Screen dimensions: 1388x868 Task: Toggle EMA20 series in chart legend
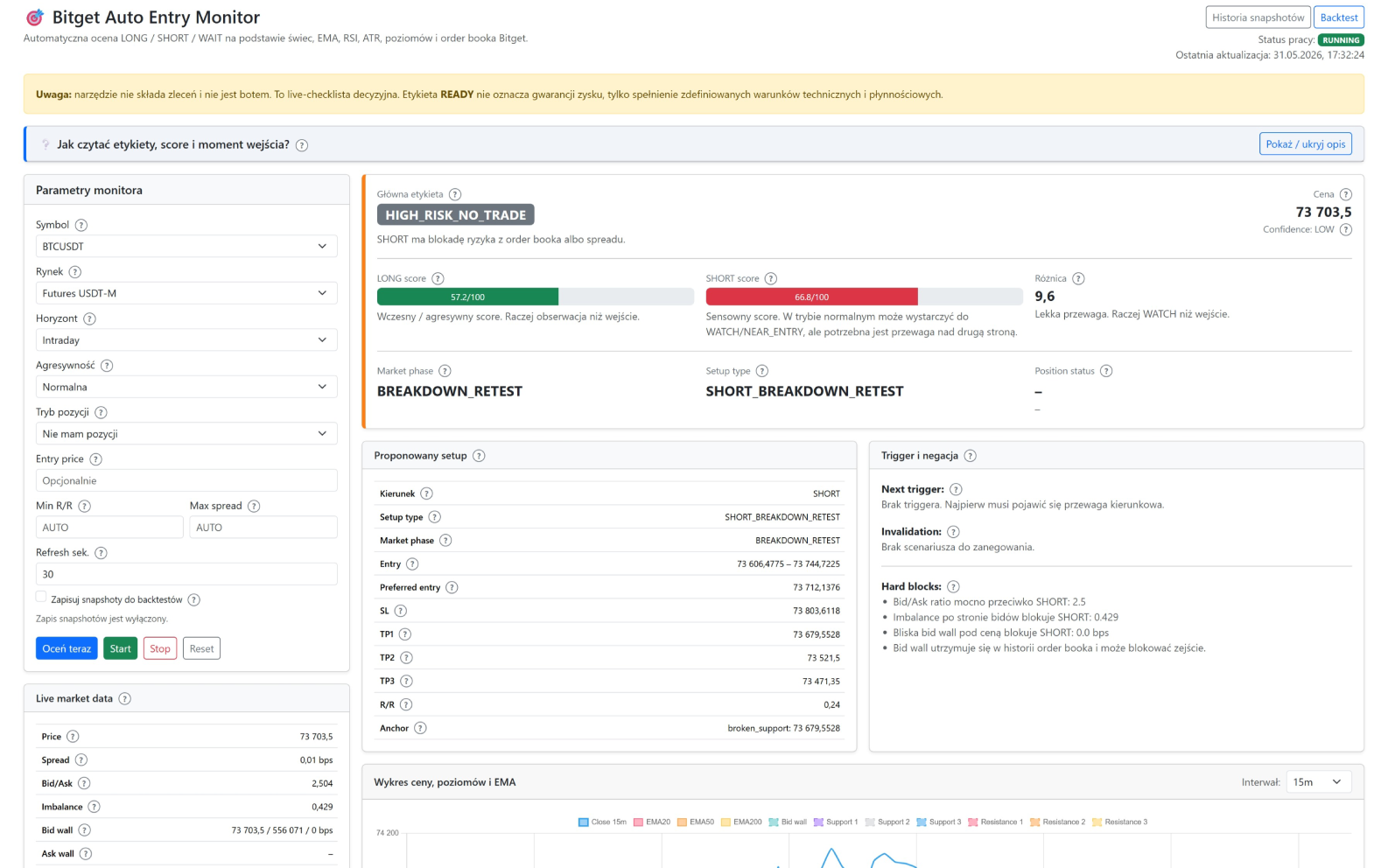[652, 822]
